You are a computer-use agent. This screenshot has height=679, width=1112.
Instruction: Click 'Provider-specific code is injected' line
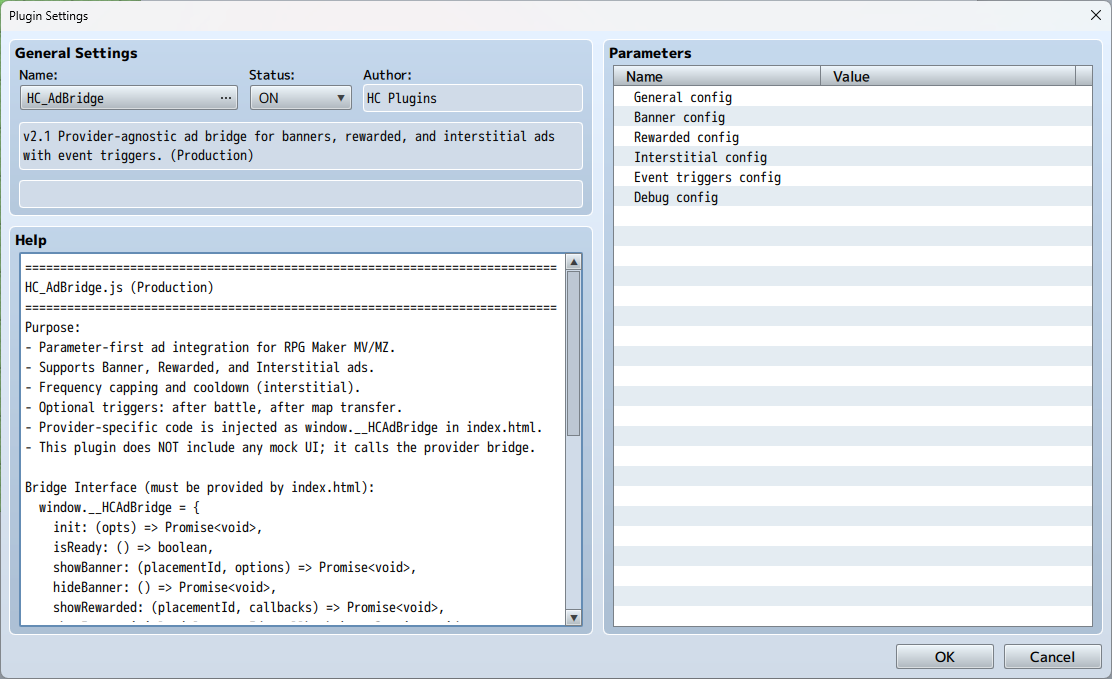click(x=284, y=427)
